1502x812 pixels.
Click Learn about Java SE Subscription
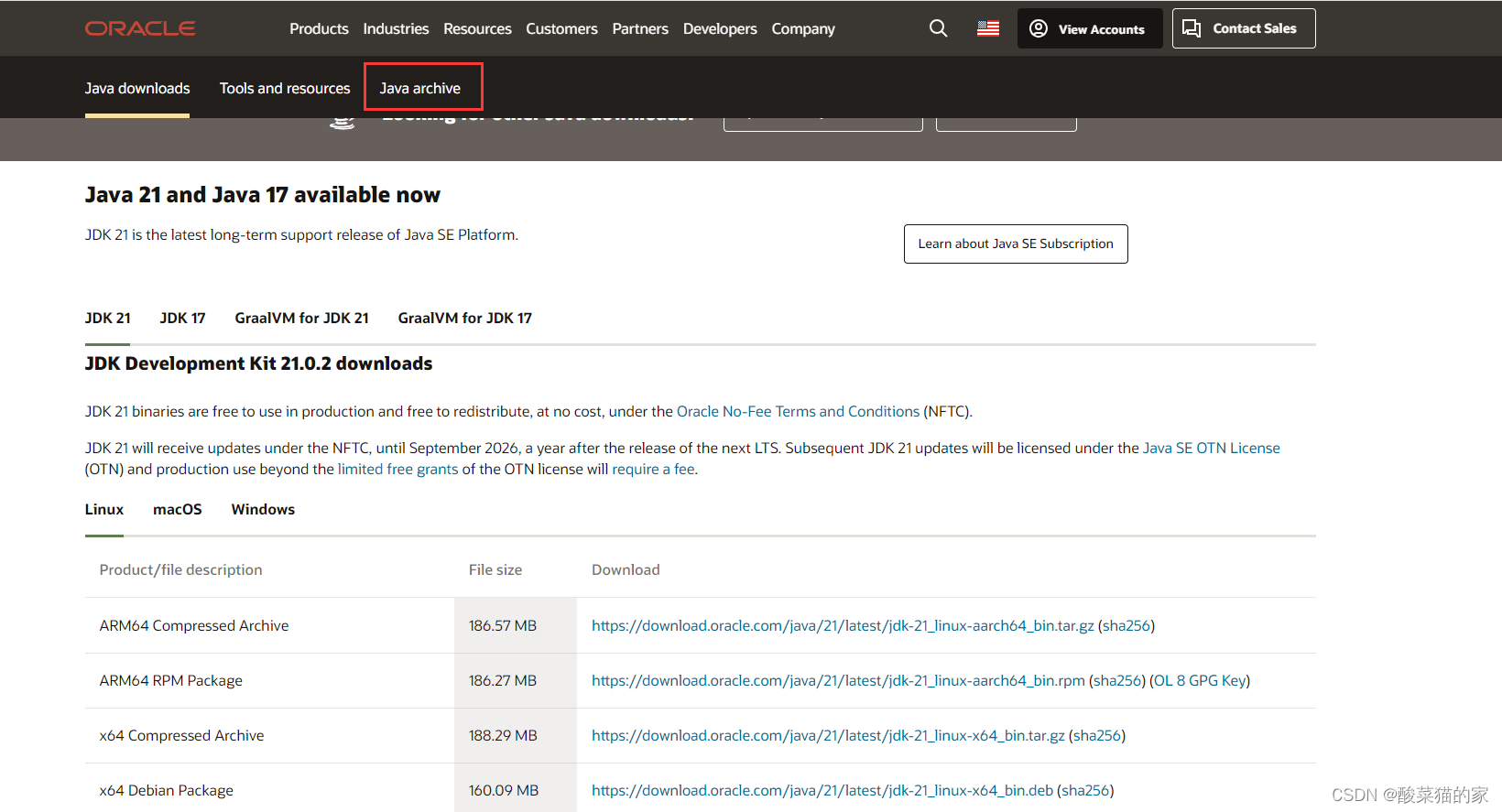click(1016, 244)
